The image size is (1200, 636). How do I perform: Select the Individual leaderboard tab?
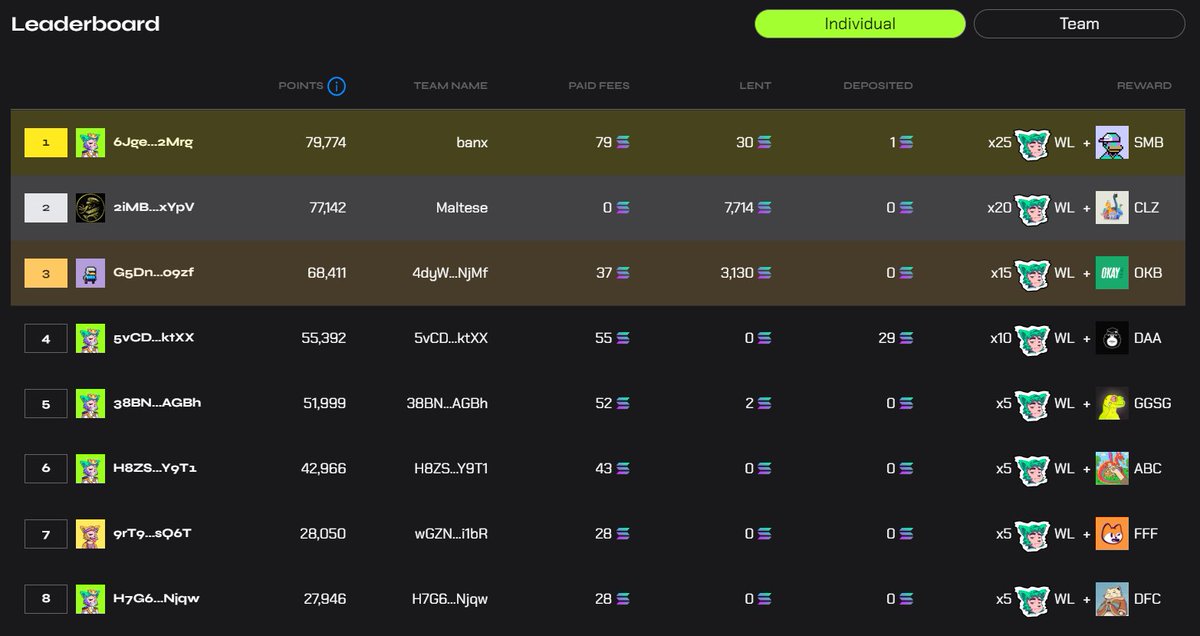[859, 23]
